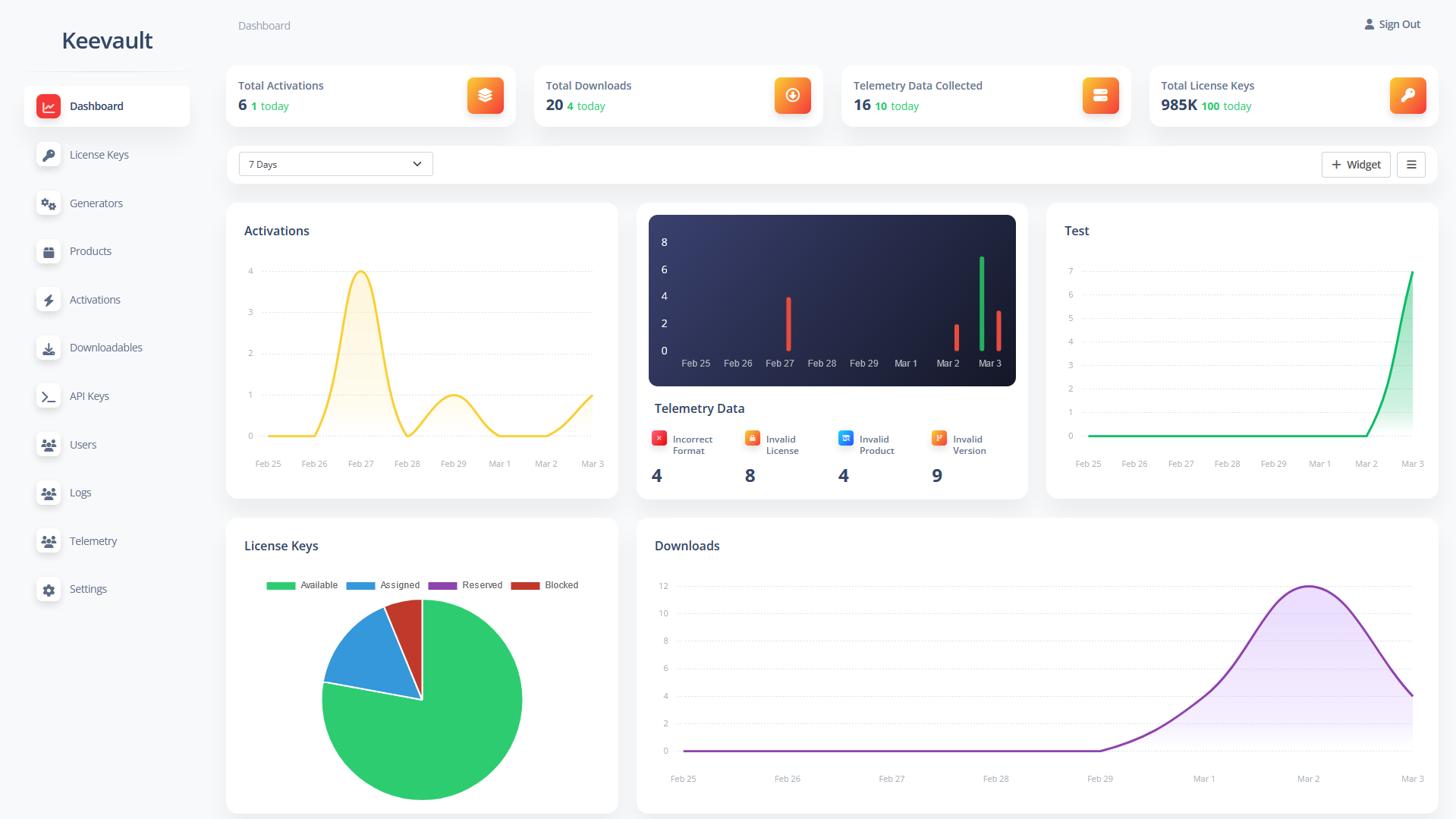Click the API Keys terminal icon

tap(49, 396)
